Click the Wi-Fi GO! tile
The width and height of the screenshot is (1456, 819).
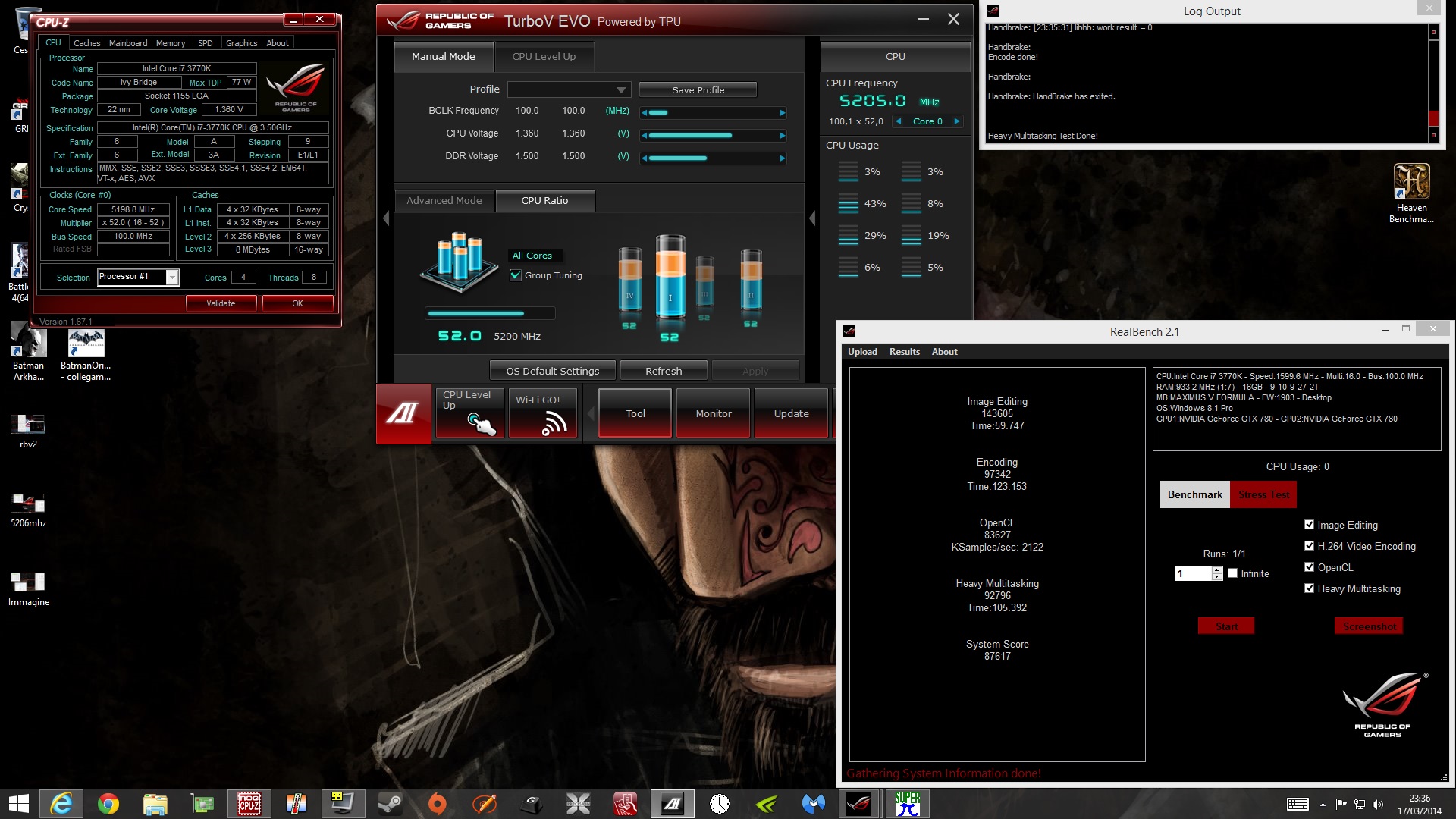(542, 413)
